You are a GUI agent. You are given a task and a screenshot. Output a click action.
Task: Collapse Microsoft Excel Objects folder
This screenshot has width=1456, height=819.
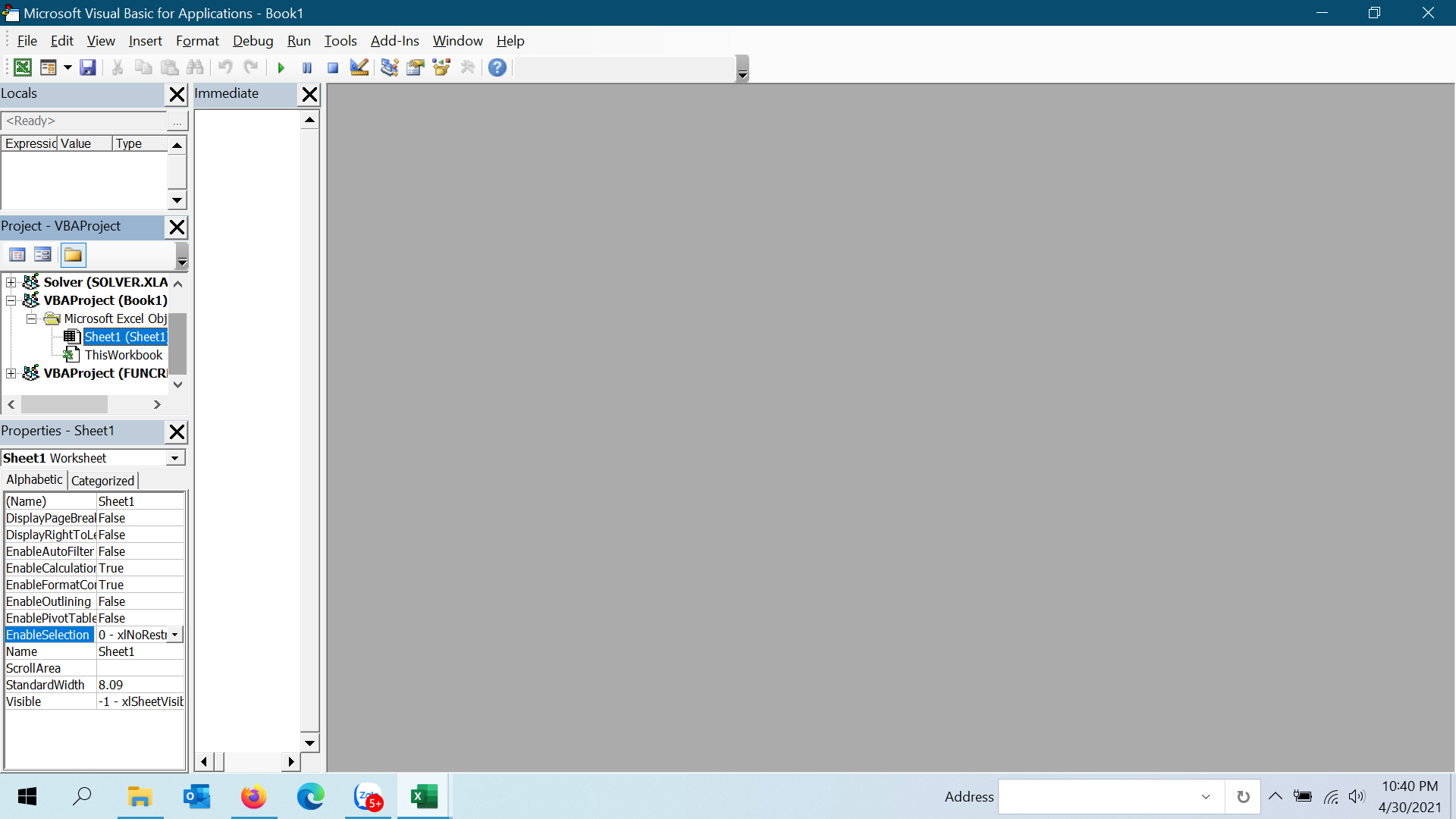pos(32,318)
